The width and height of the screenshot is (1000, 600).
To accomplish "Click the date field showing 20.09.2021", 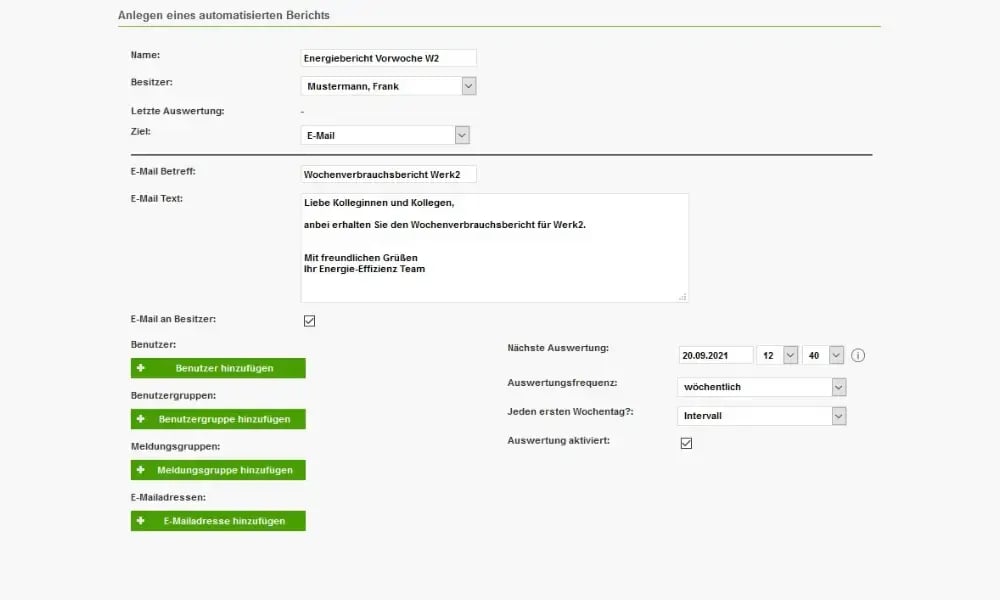I will point(715,354).
